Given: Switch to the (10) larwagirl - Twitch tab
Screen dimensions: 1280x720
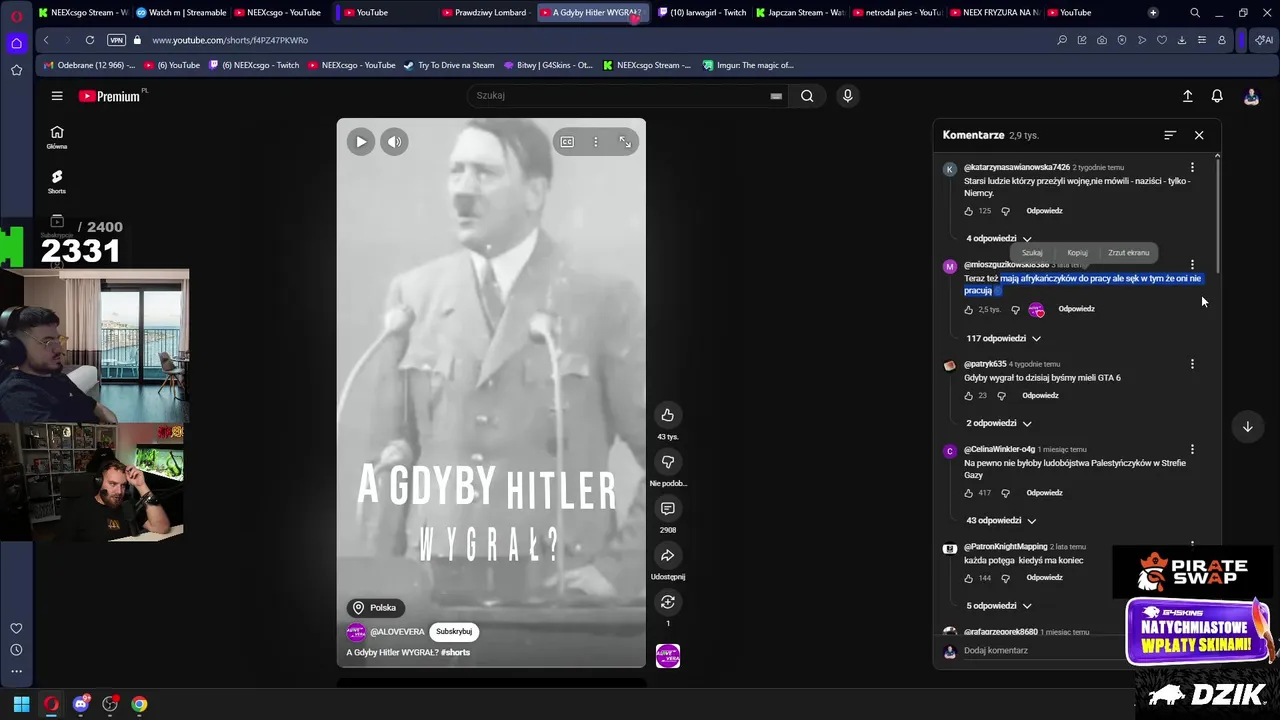Looking at the screenshot, I should [x=702, y=12].
